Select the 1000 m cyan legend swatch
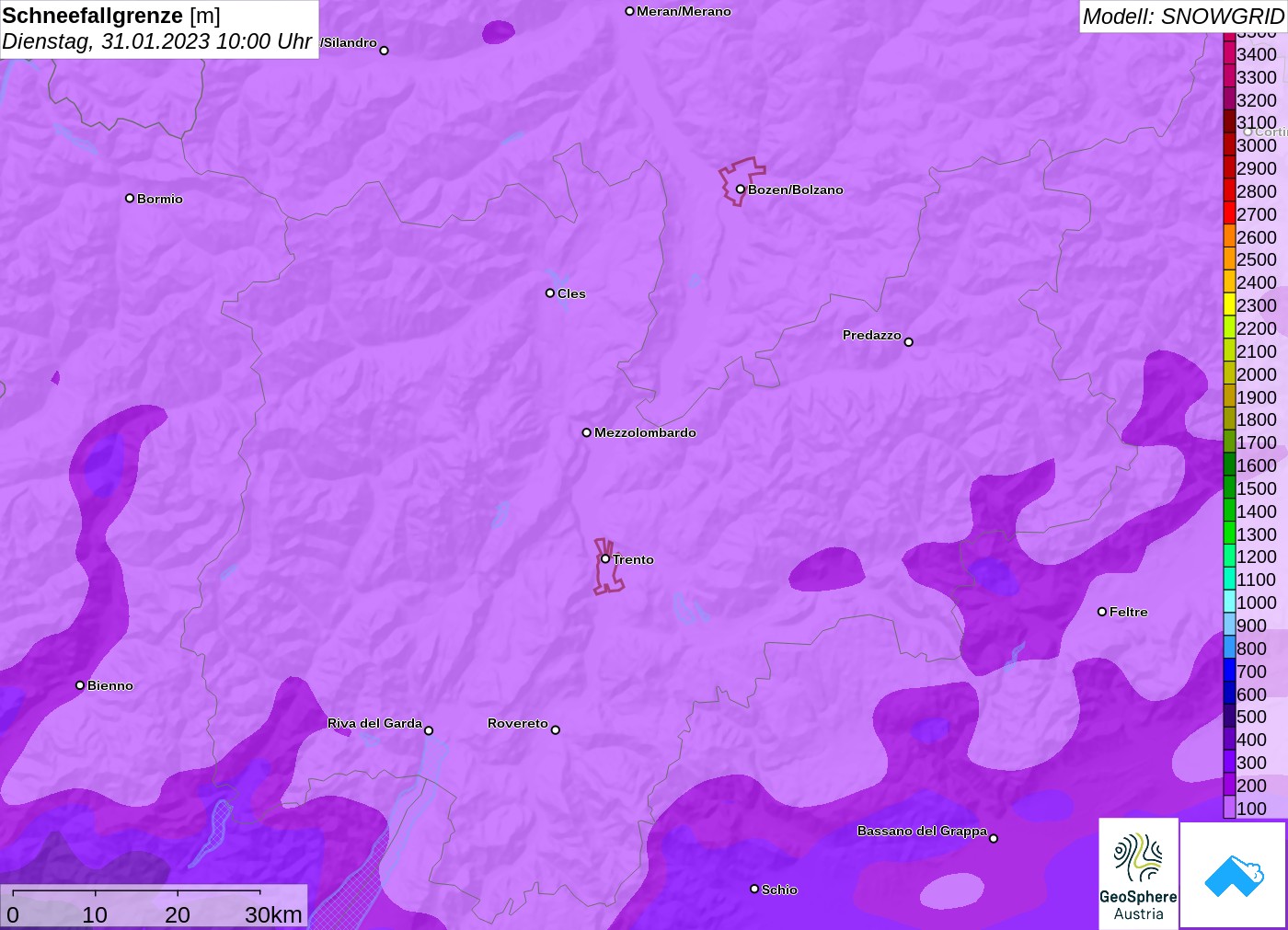Image resolution: width=1288 pixels, height=930 pixels. click(x=1229, y=602)
